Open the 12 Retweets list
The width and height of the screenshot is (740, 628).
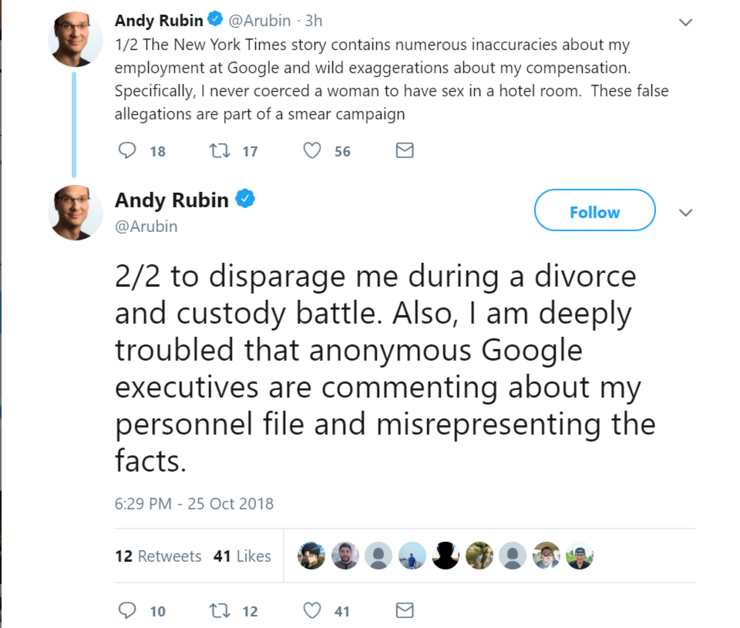coord(158,556)
